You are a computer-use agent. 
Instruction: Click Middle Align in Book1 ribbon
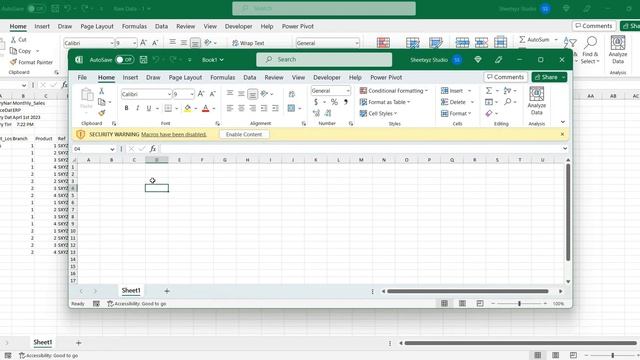tap(241, 93)
